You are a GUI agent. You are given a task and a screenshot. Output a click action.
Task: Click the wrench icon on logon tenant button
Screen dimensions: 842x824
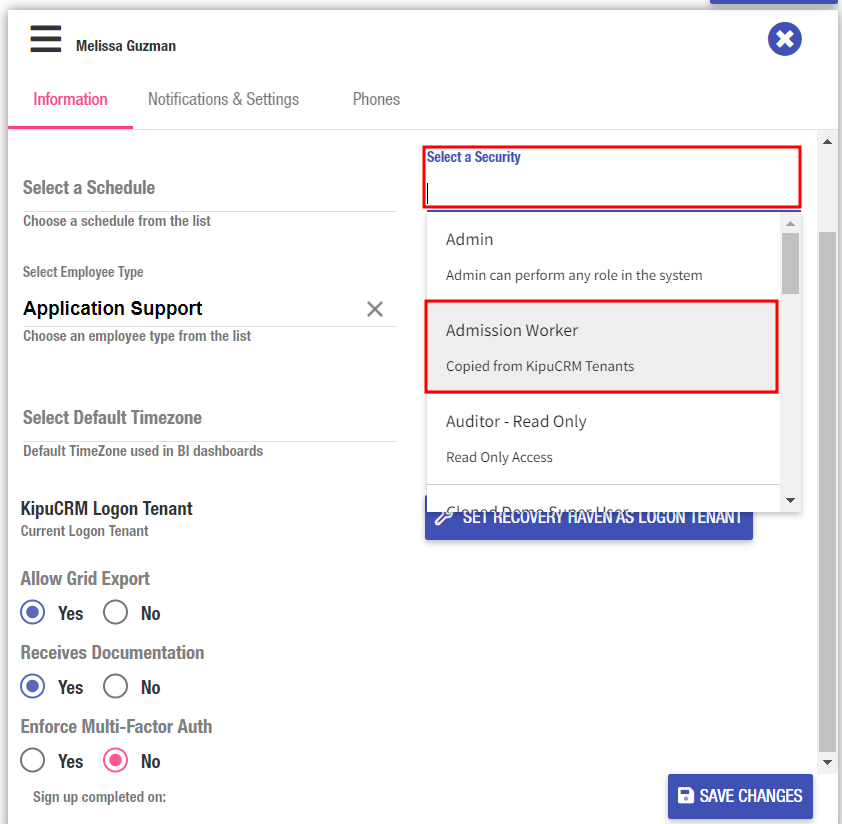pyautogui.click(x=444, y=517)
